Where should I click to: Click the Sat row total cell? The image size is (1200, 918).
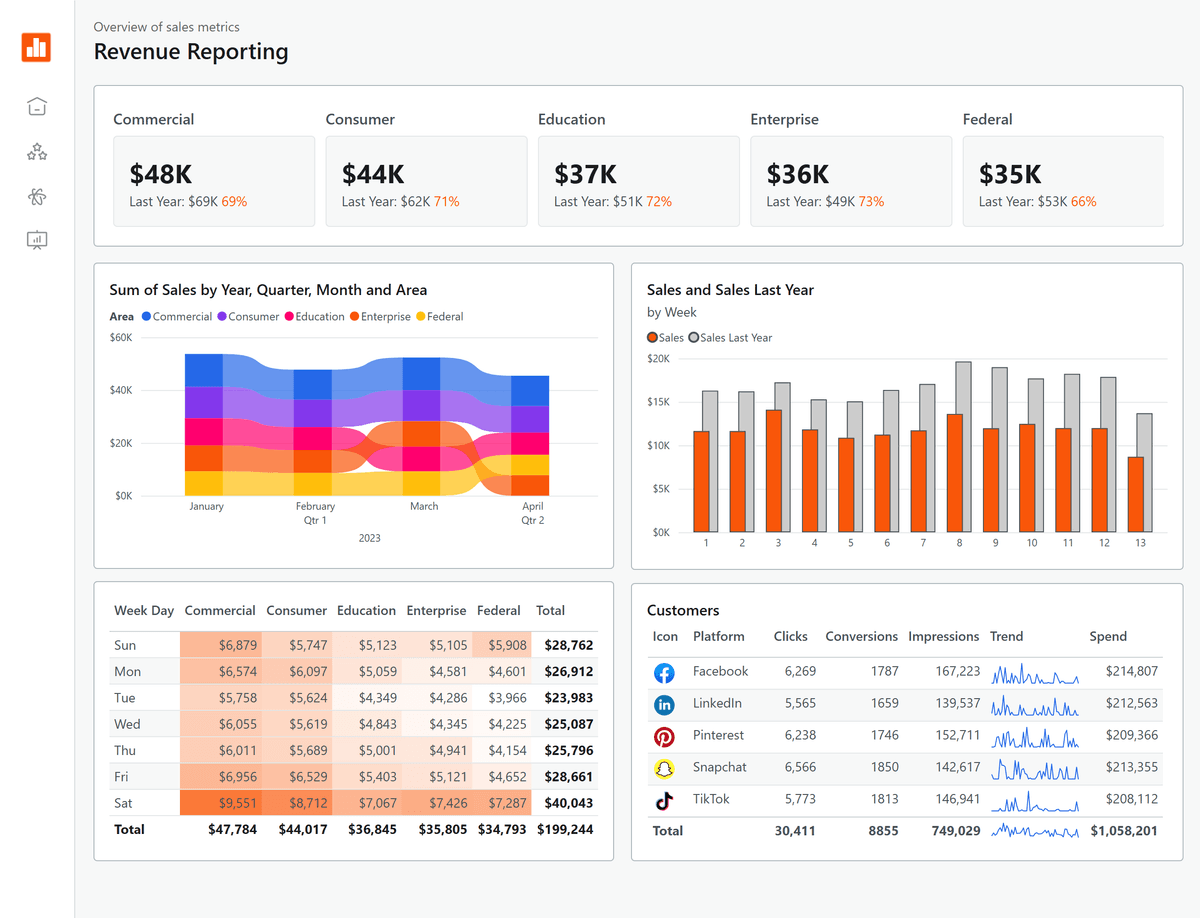coord(568,802)
